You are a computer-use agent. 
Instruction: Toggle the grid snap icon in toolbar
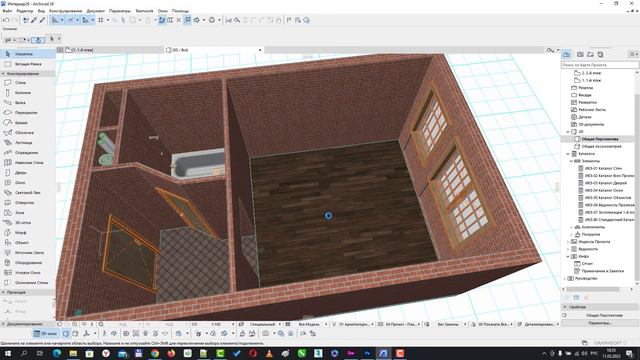[100, 20]
